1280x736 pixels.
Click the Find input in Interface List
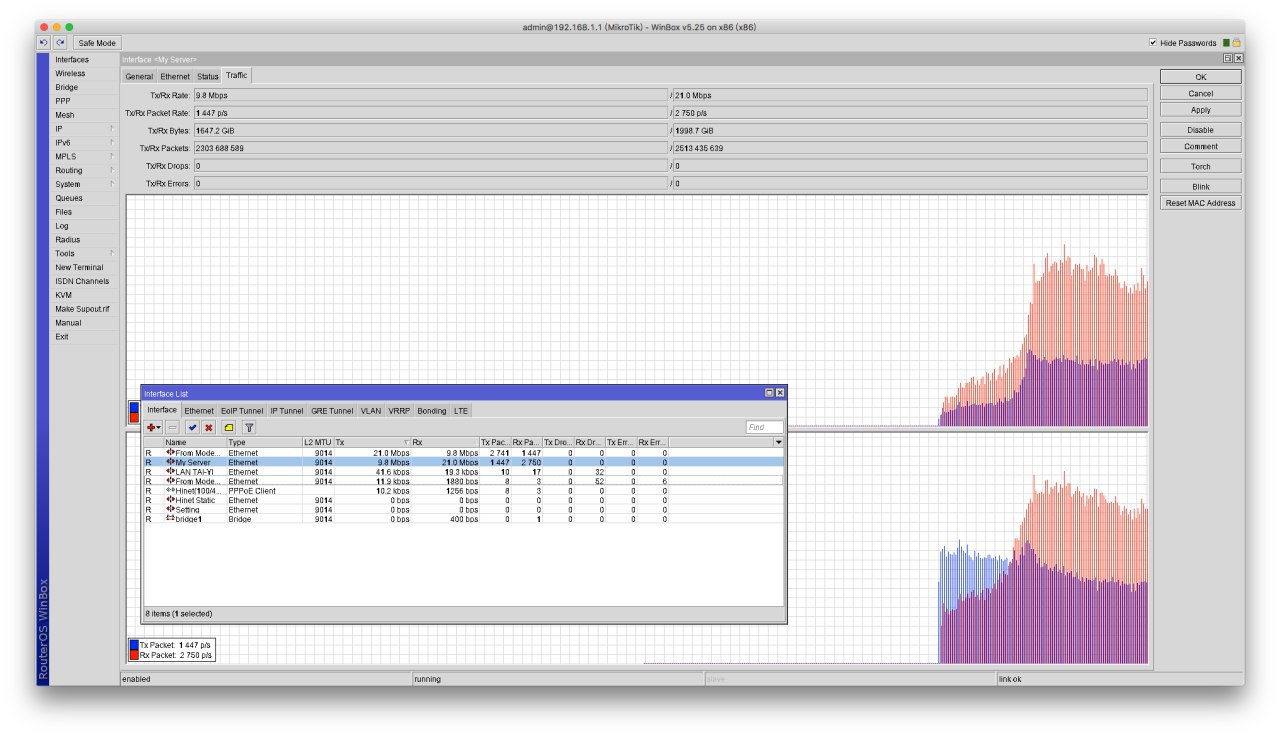click(764, 427)
